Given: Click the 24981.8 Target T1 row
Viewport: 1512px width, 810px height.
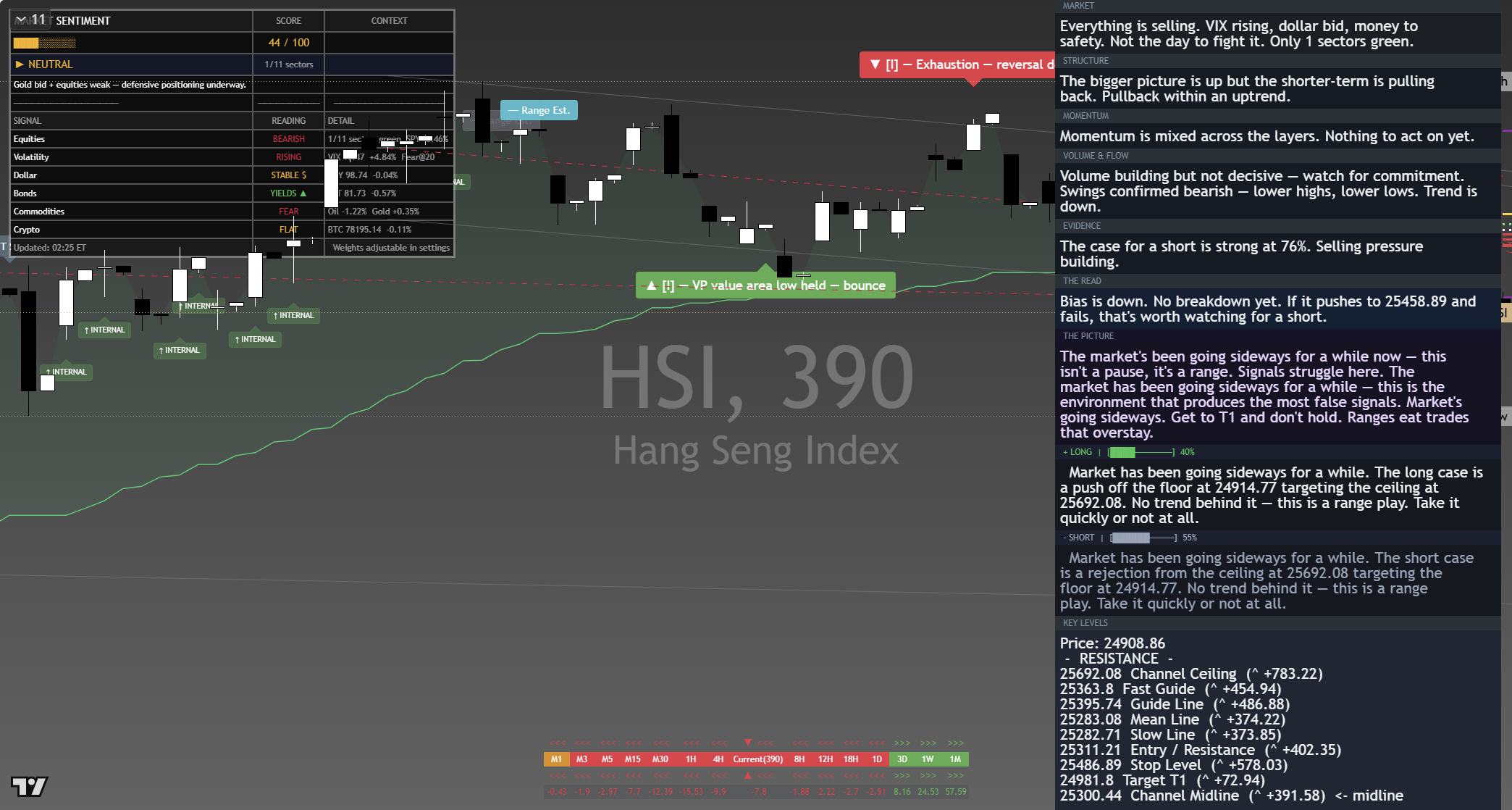Looking at the screenshot, I should coord(1162,780).
